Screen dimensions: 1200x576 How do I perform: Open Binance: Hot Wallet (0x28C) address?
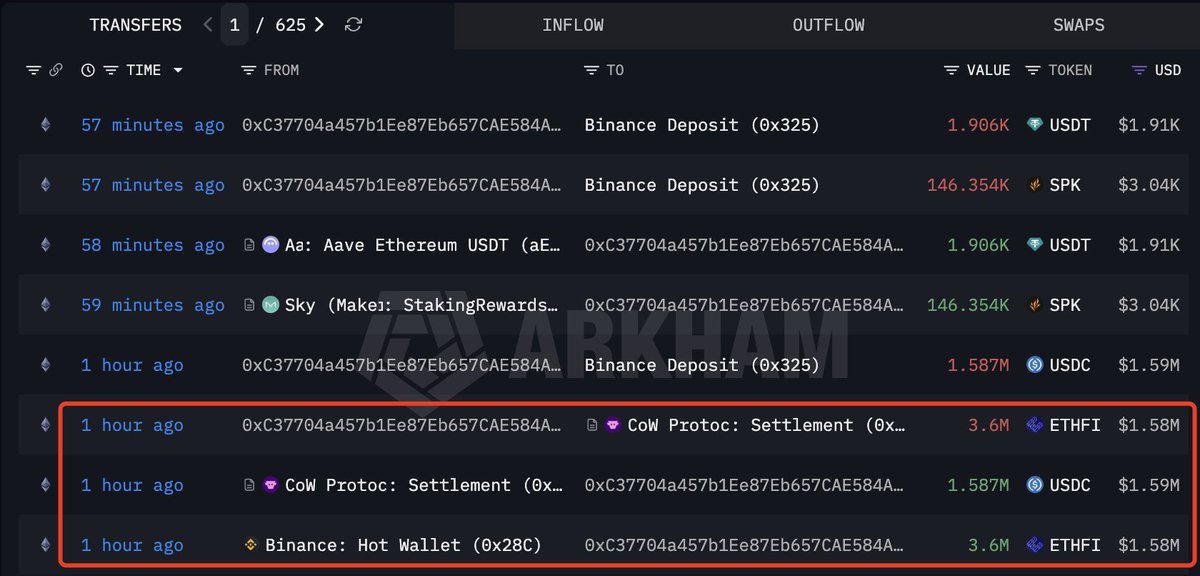(403, 545)
